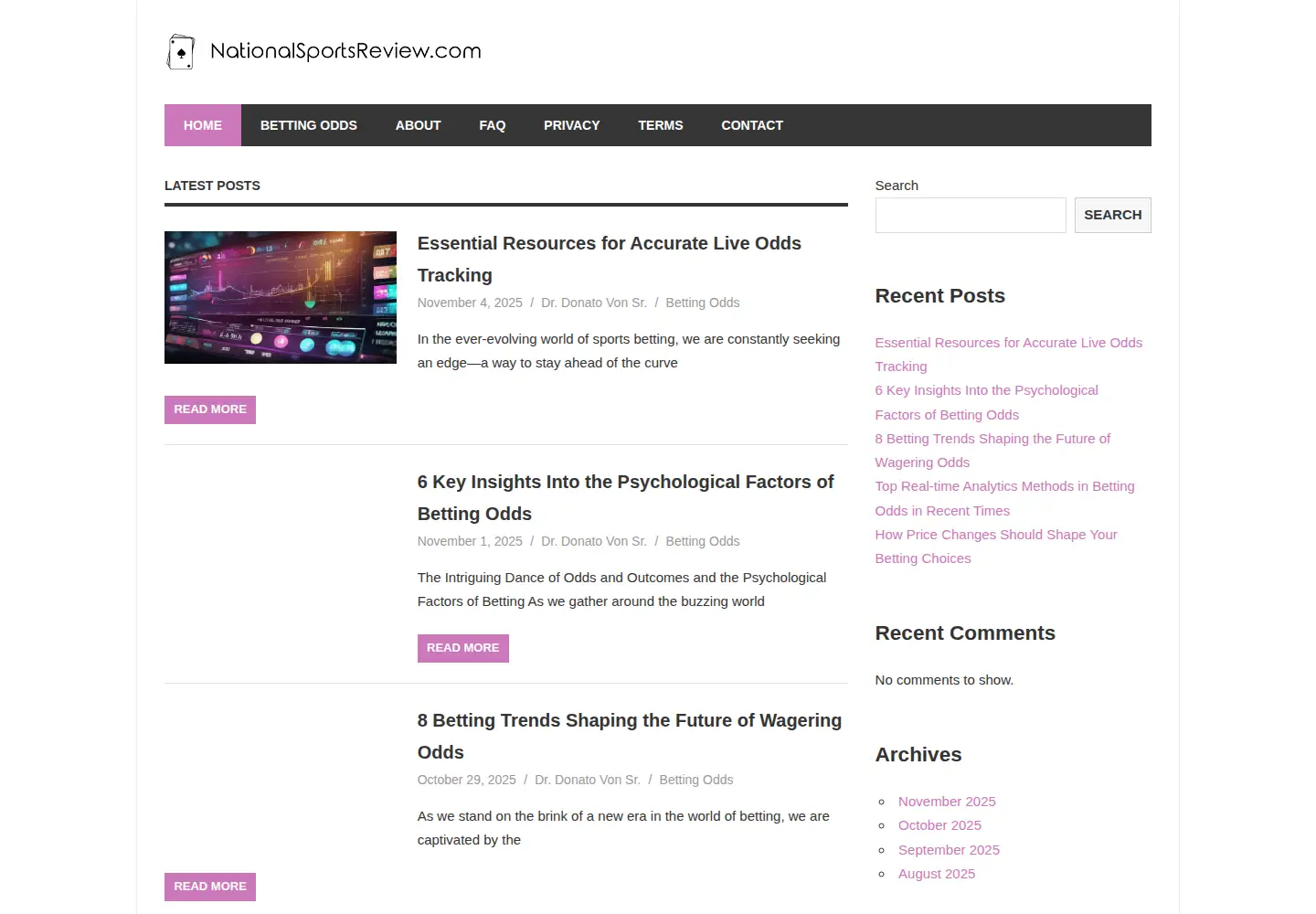This screenshot has width=1316, height=914.
Task: Focus the Search input field
Action: coord(971,215)
